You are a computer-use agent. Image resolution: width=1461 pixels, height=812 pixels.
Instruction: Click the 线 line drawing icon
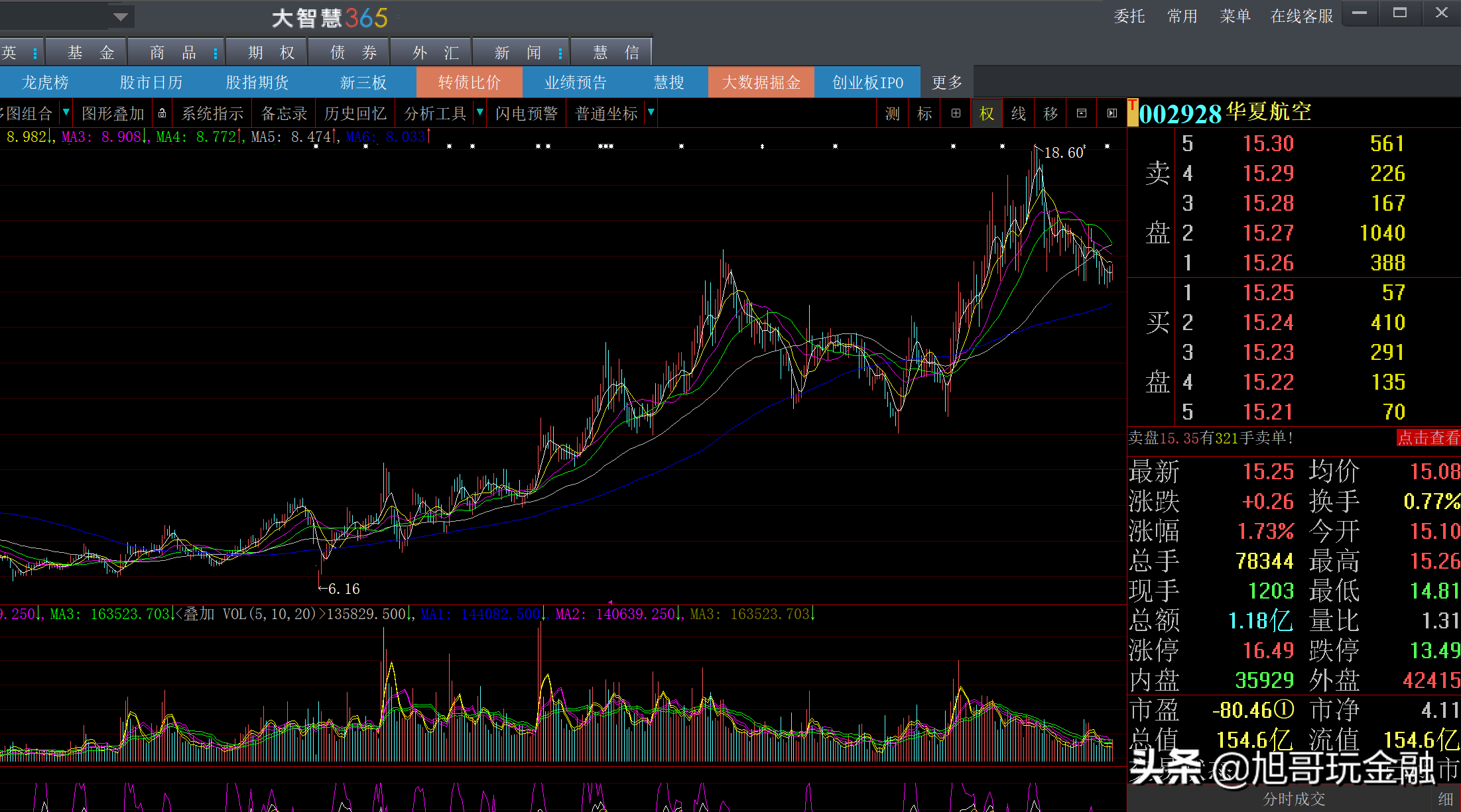(1019, 114)
